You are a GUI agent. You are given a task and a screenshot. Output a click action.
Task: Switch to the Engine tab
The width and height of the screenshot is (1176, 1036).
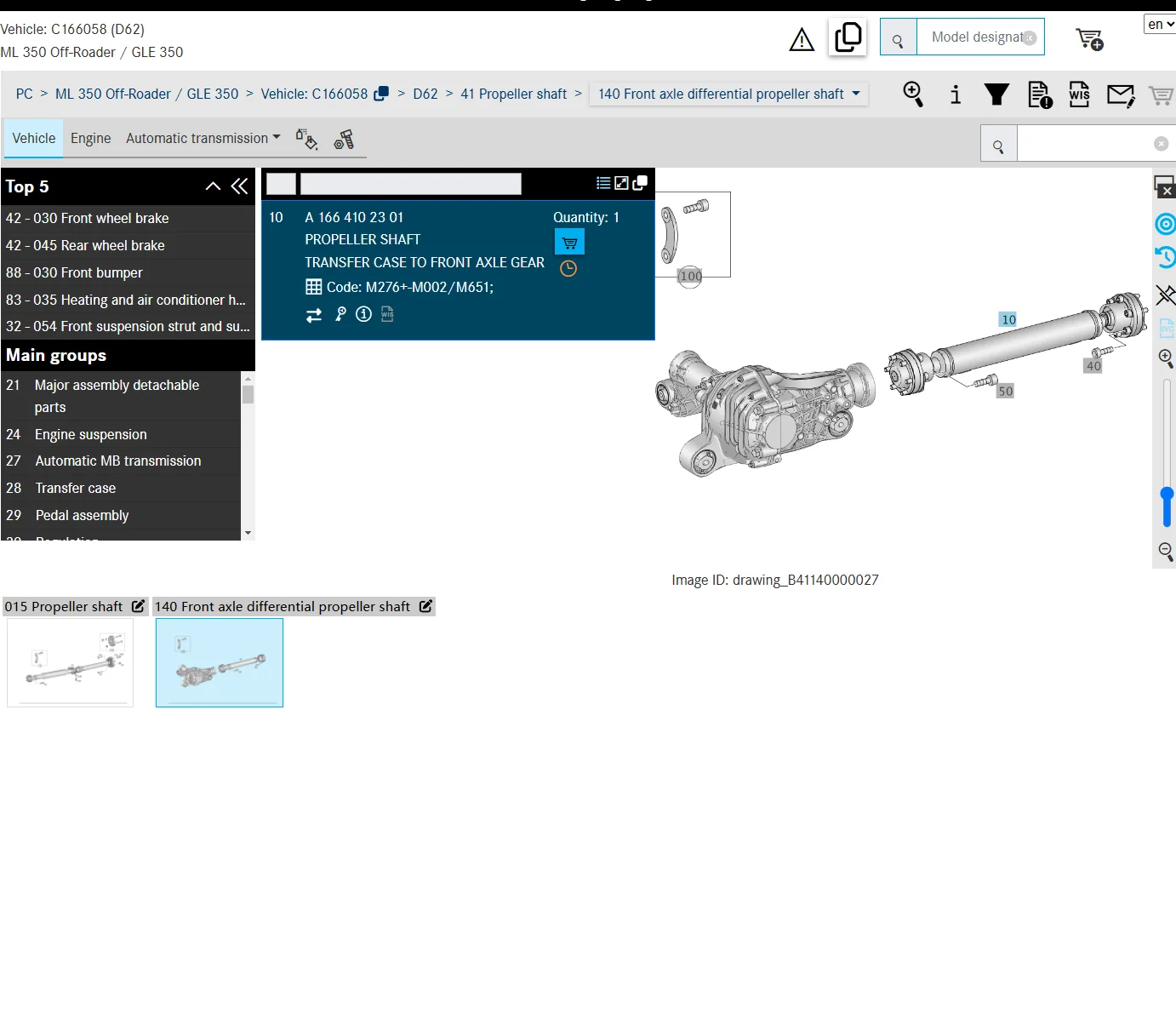[x=90, y=138]
